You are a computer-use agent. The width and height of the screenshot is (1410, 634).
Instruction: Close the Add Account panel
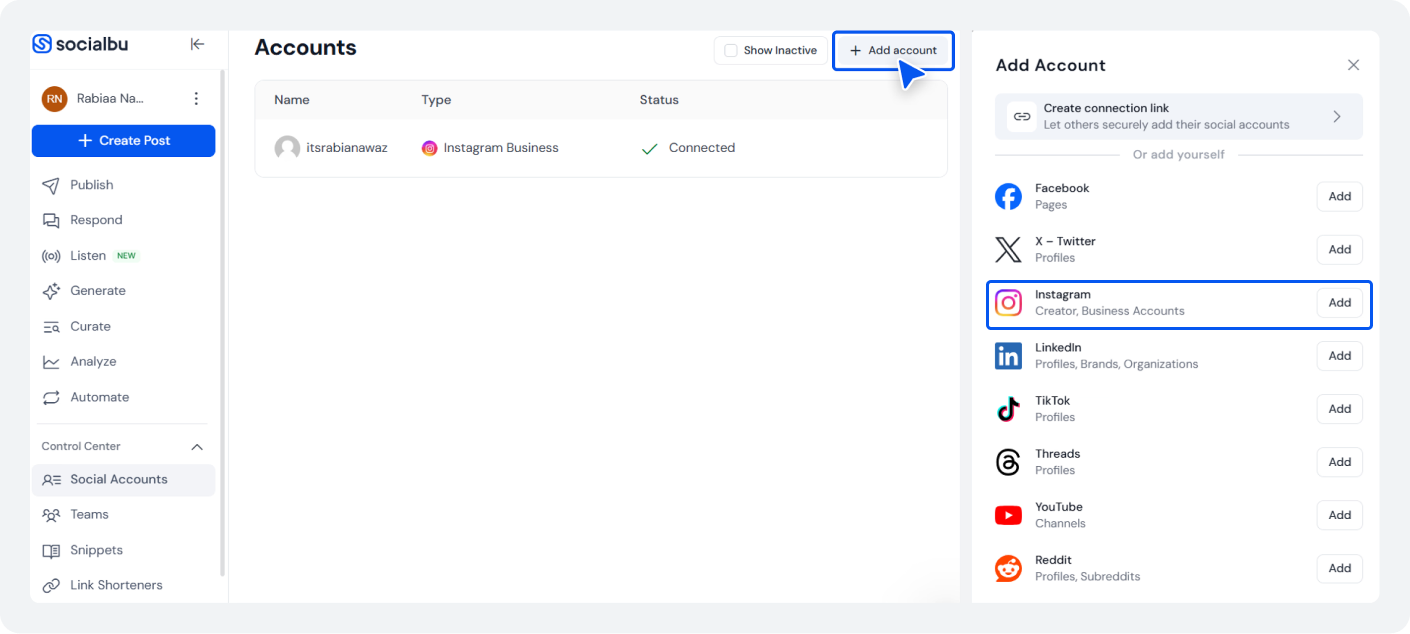pos(1353,65)
